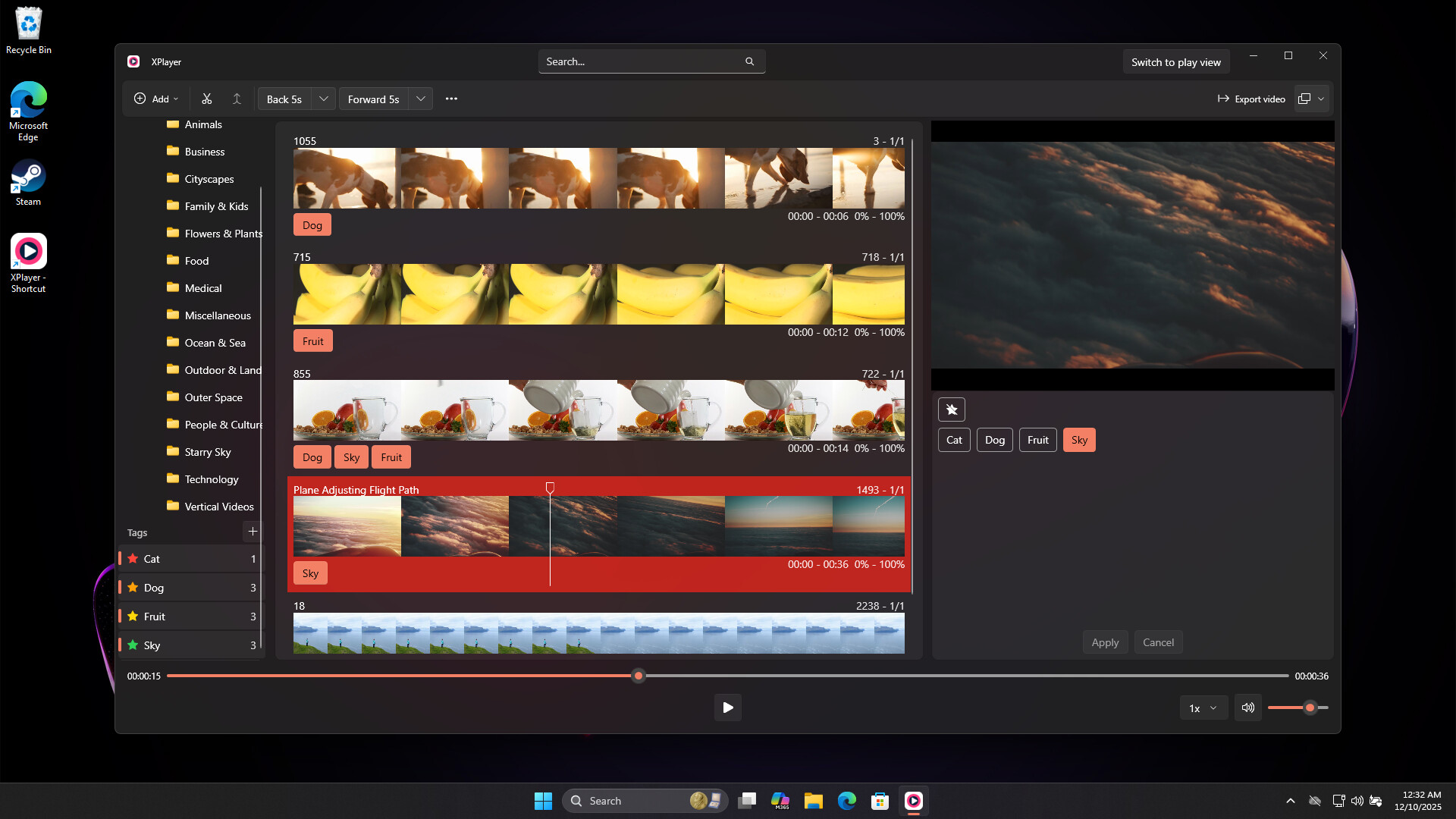The width and height of the screenshot is (1456, 819).
Task: Open the Add menu
Action: pyautogui.click(x=156, y=99)
